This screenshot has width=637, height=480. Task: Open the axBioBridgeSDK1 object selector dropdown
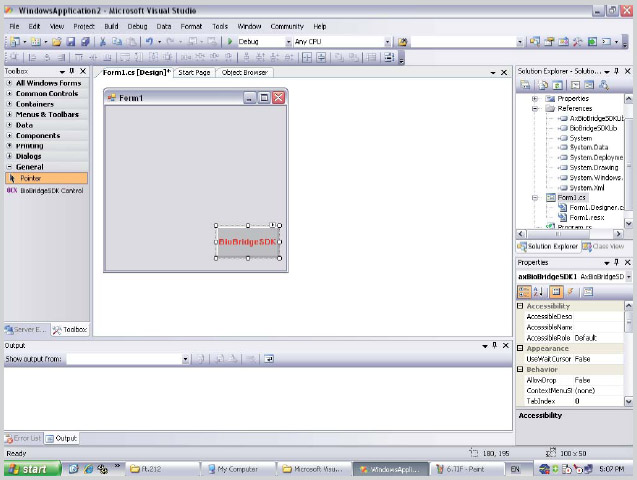pos(628,277)
